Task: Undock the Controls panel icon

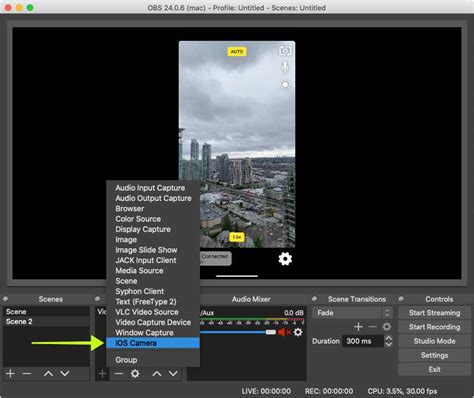Action: (x=401, y=299)
